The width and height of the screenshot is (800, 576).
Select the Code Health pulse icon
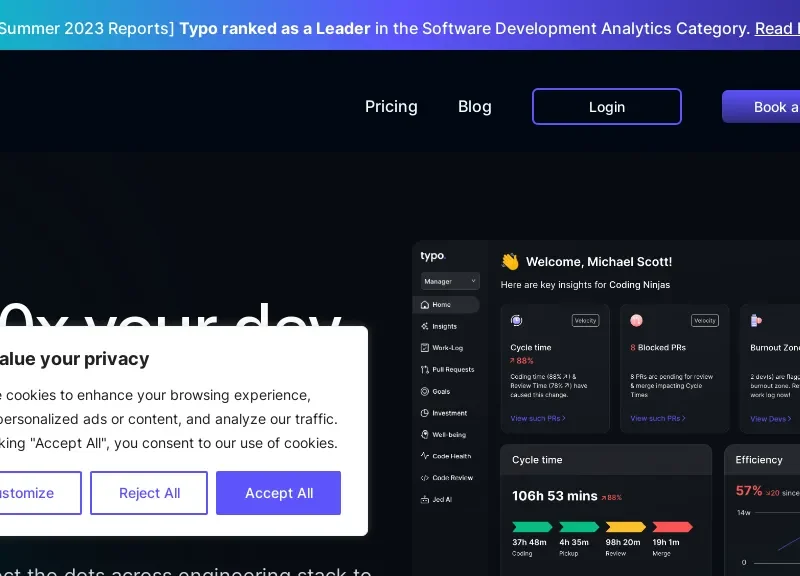pos(425,456)
